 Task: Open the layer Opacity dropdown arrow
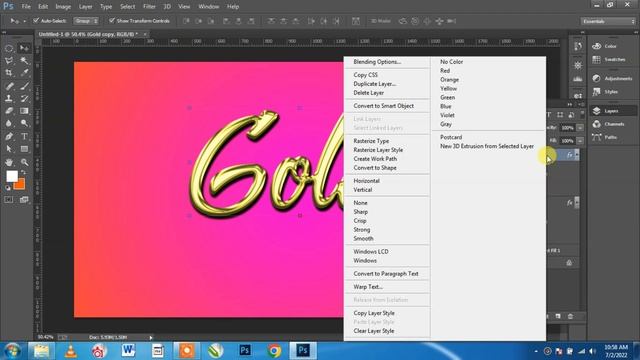(580, 128)
